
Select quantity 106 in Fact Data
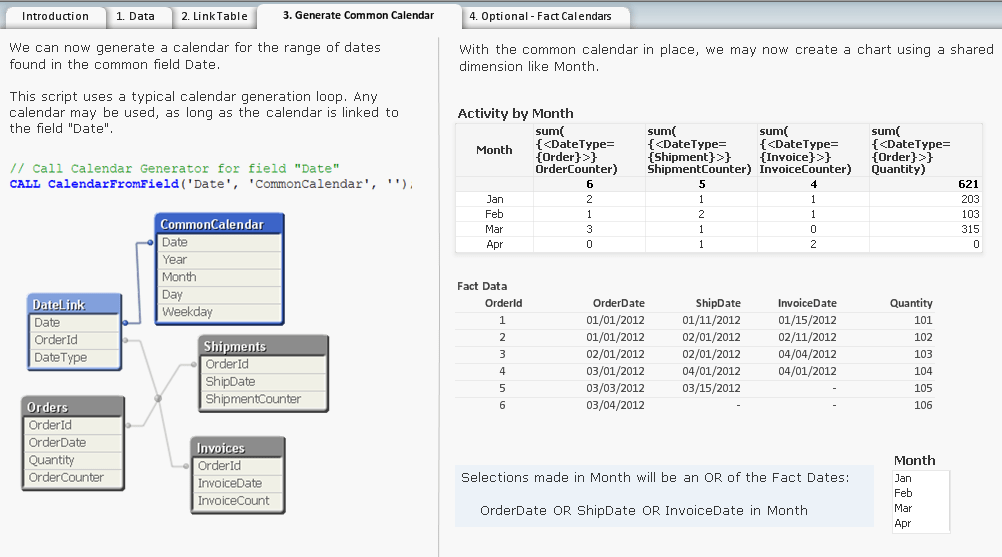click(923, 405)
